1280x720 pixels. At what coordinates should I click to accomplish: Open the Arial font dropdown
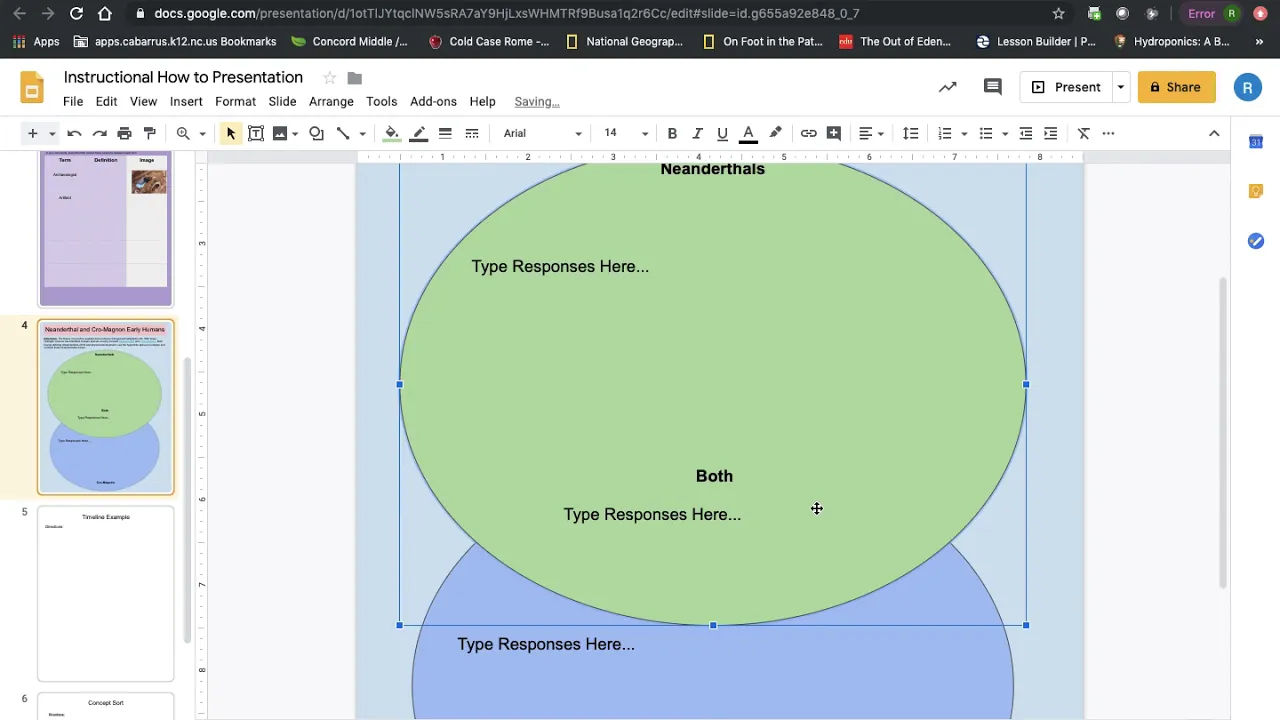click(542, 133)
